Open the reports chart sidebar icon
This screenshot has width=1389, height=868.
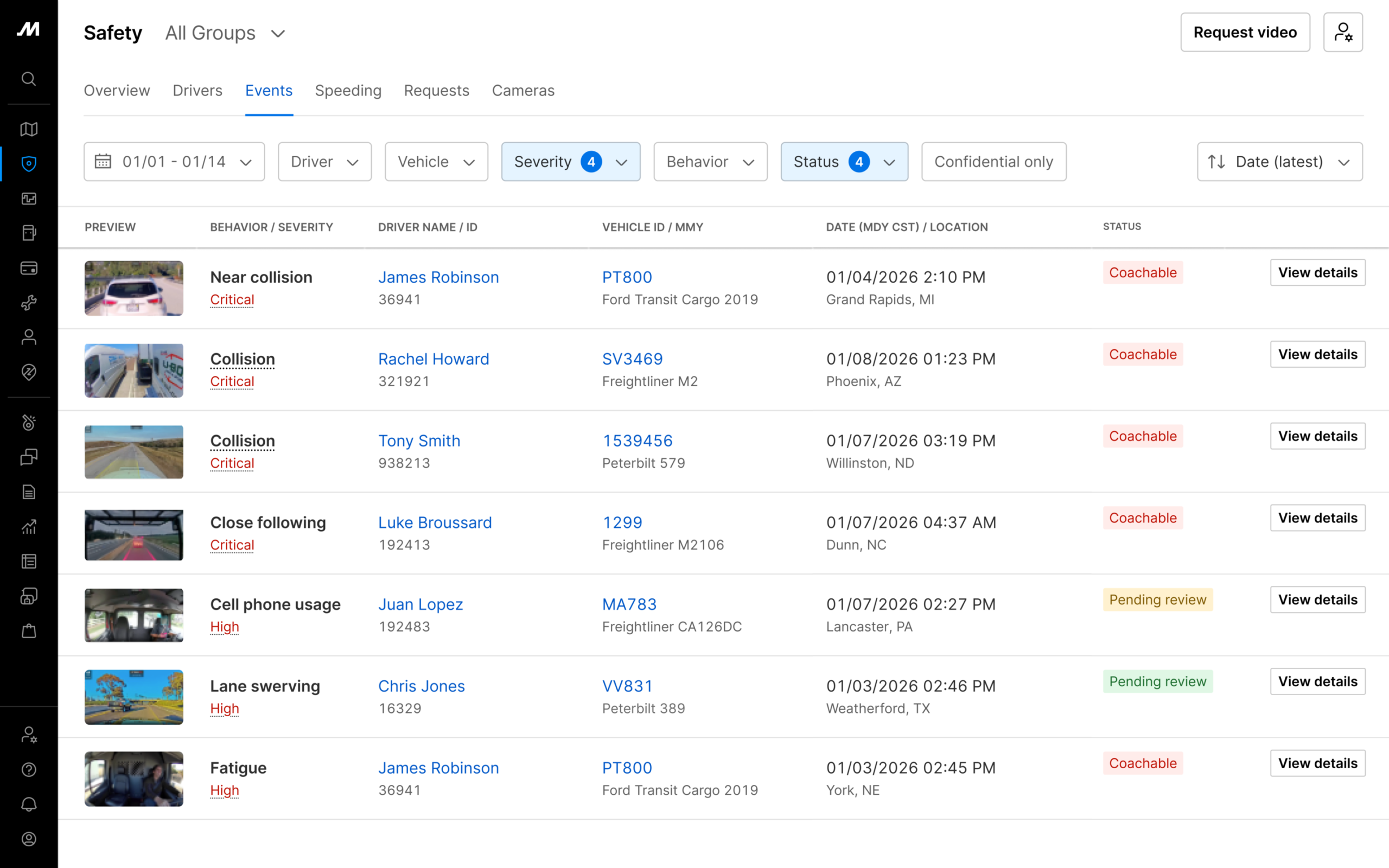tap(29, 526)
